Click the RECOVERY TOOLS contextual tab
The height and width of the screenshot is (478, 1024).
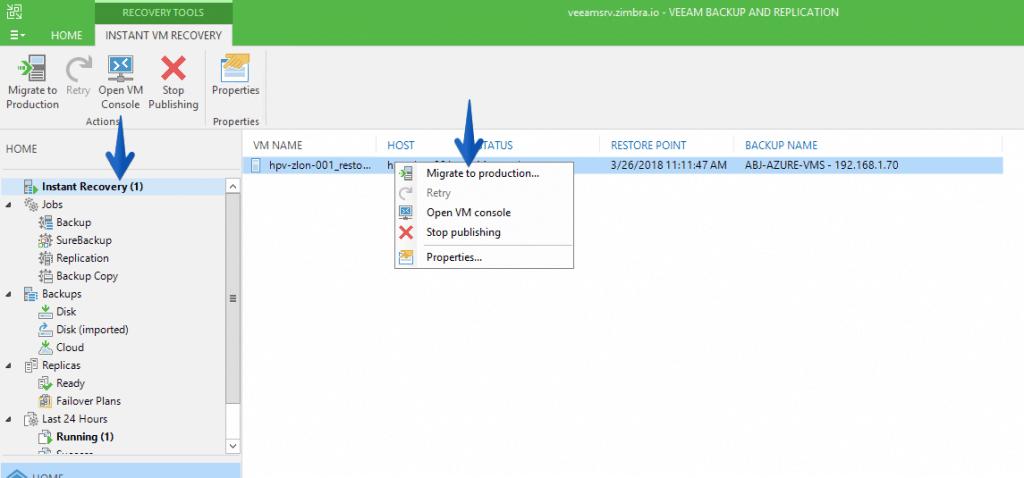point(163,12)
